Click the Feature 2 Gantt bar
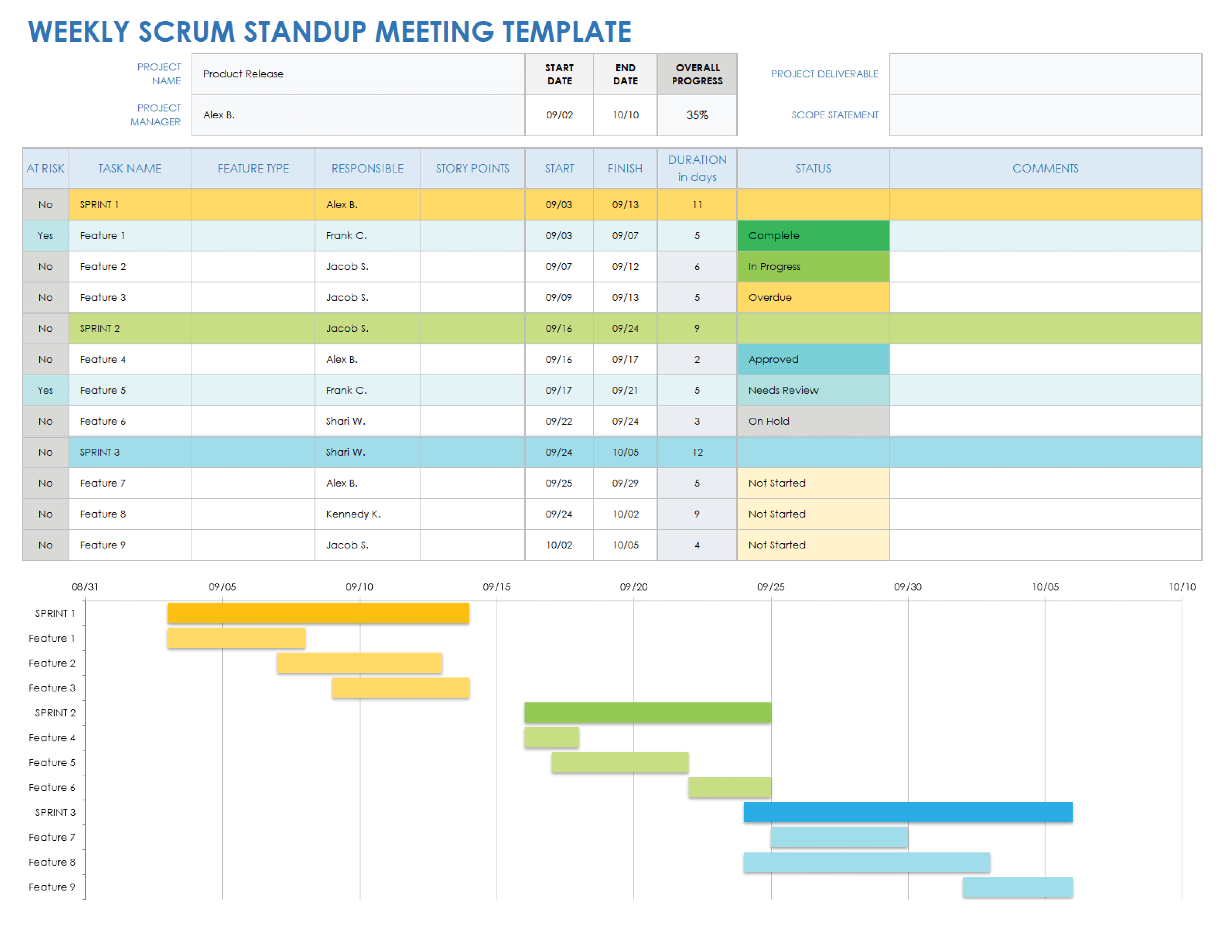 click(x=359, y=663)
